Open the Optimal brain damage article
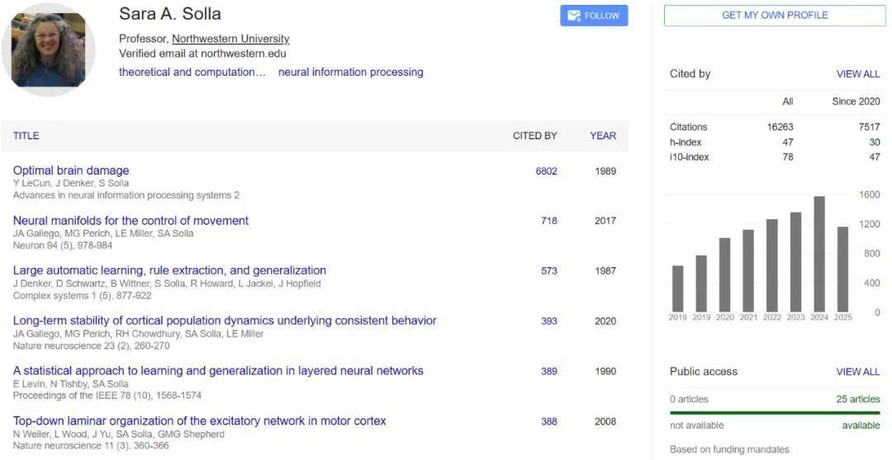892x460 pixels. point(71,170)
